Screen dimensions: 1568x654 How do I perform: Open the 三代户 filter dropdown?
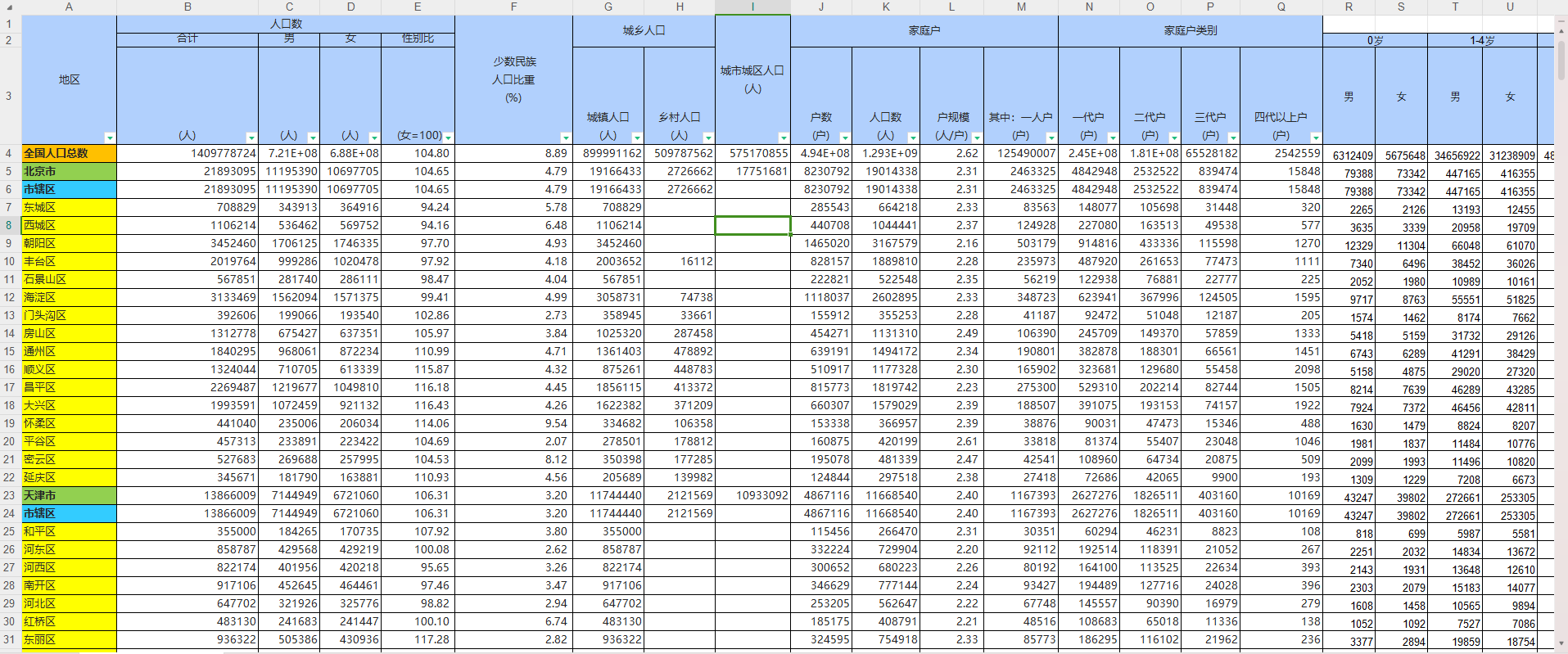click(1233, 138)
